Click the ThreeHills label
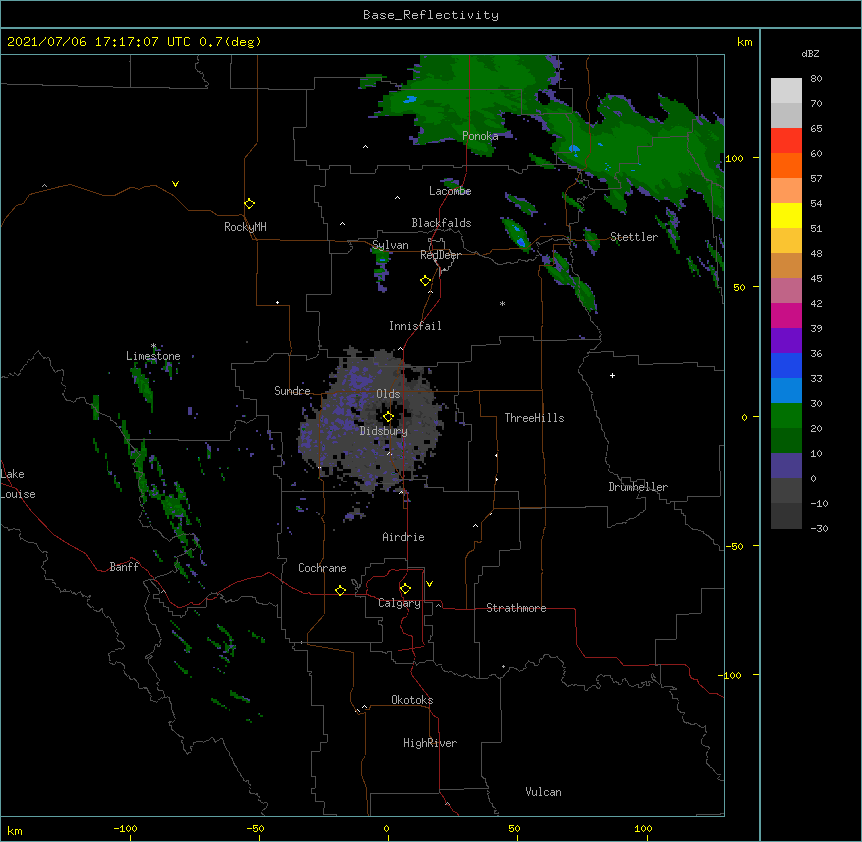The image size is (862, 842). [x=534, y=418]
